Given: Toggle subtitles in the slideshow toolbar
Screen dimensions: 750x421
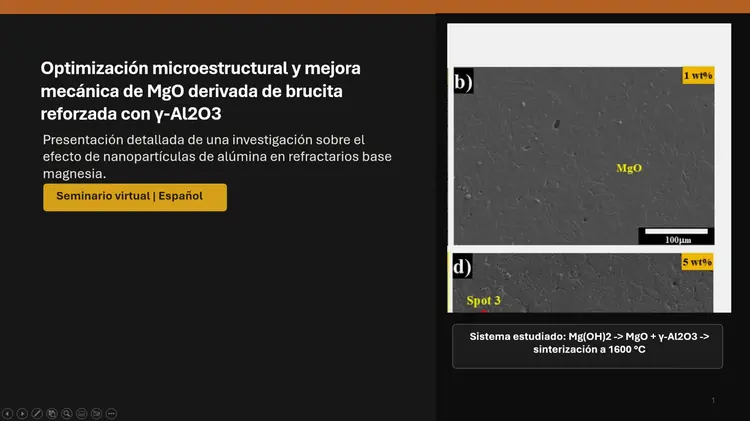Looking at the screenshot, I should pos(82,413).
